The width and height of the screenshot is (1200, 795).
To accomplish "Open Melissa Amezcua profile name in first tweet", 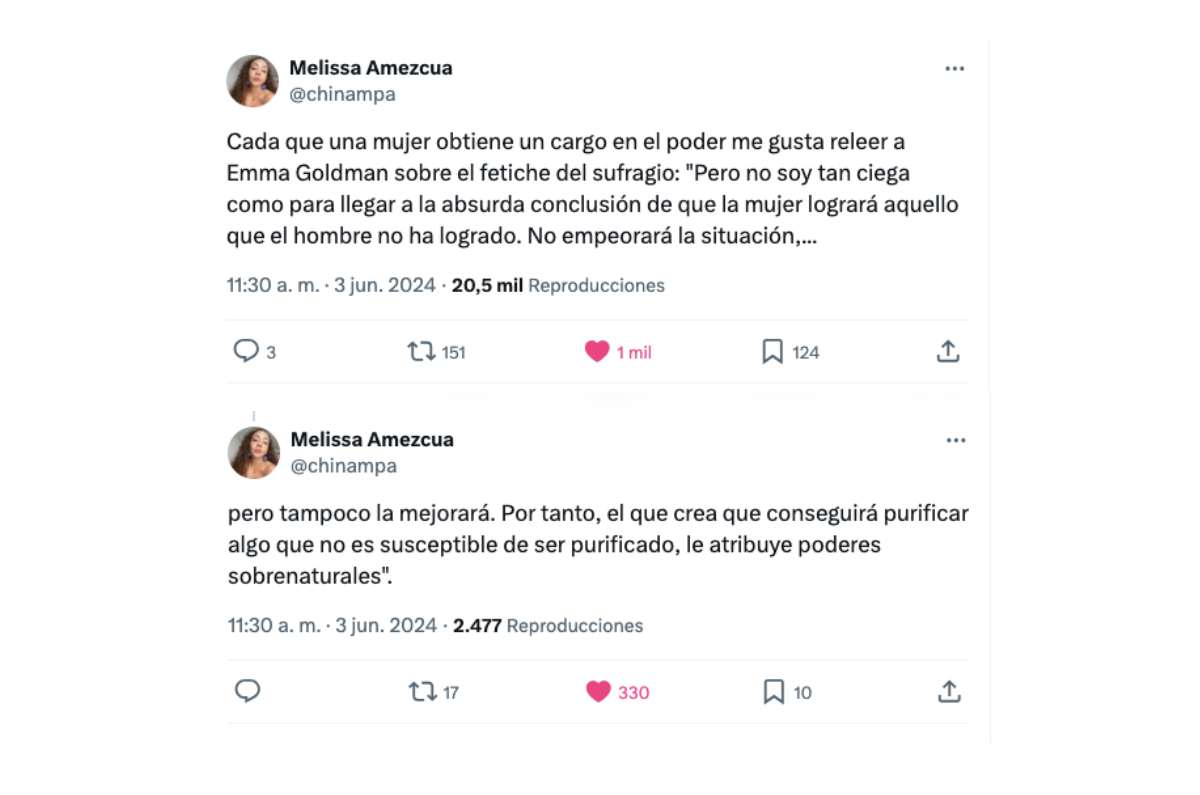I will click(371, 68).
